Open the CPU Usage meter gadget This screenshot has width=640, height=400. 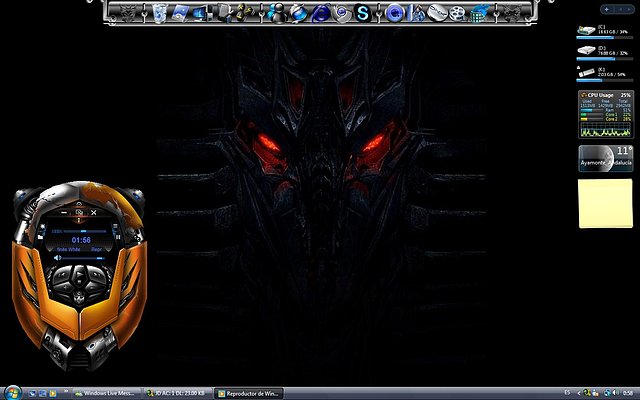pyautogui.click(x=606, y=114)
